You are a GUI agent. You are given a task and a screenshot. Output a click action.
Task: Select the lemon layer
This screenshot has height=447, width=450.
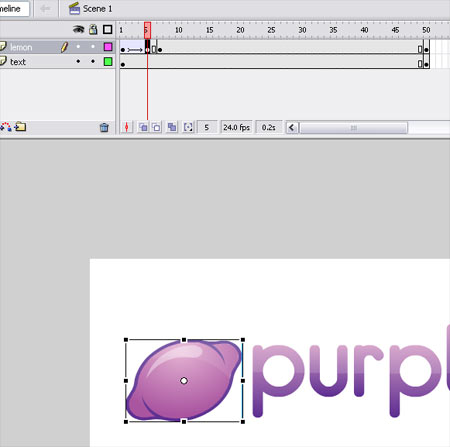coord(58,47)
